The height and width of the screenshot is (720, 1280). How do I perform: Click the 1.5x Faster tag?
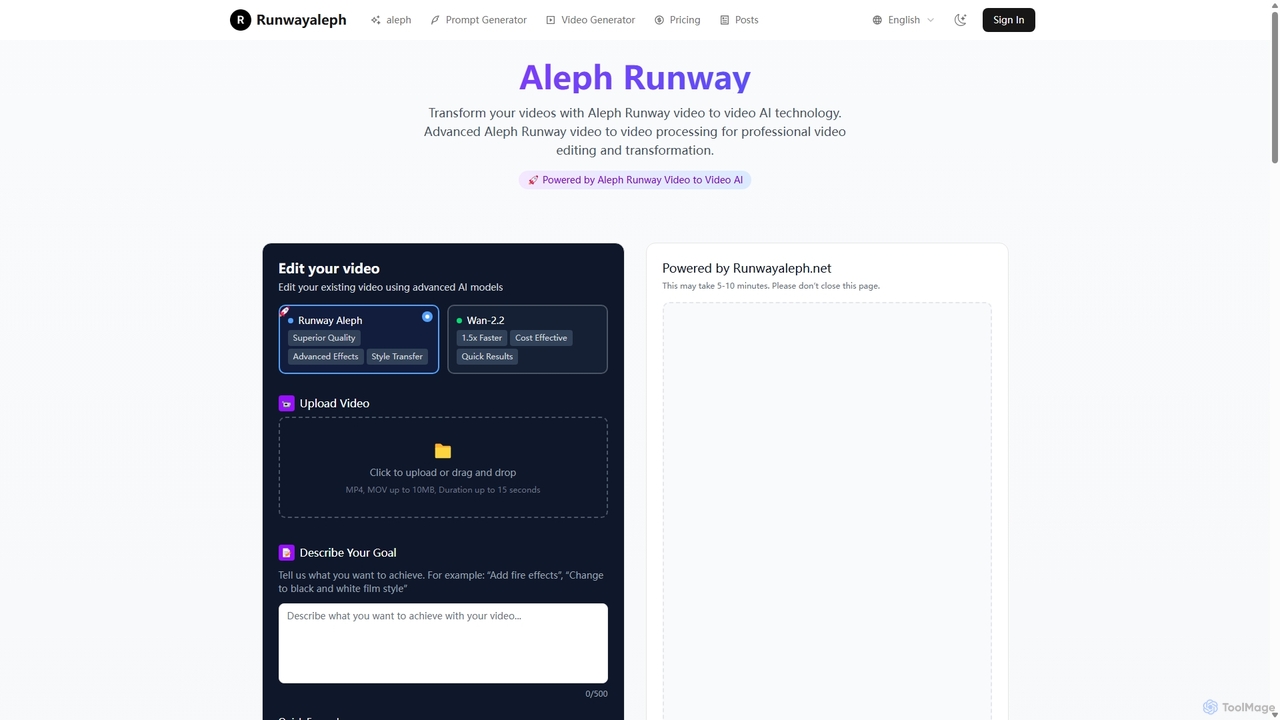[x=482, y=338]
